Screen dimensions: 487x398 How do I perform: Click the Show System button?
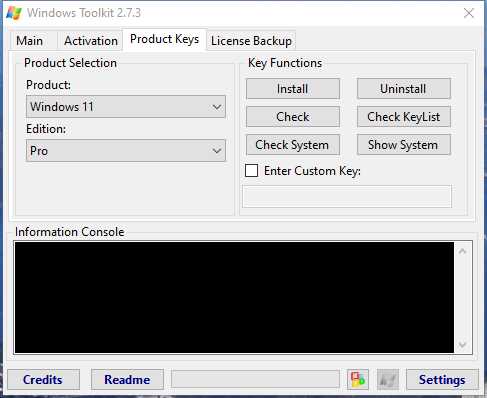pyautogui.click(x=404, y=145)
